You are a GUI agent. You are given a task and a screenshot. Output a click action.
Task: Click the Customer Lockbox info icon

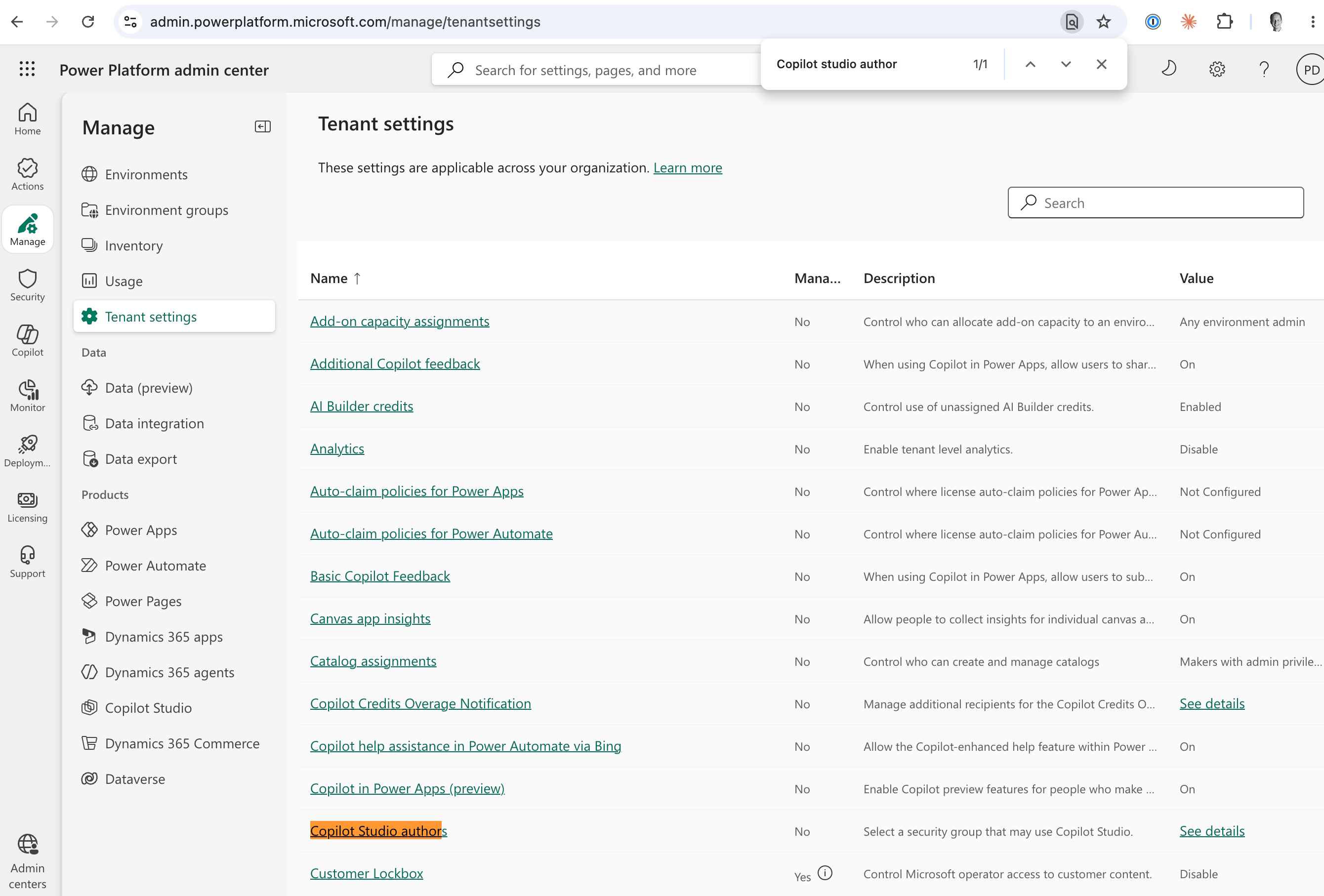825,873
